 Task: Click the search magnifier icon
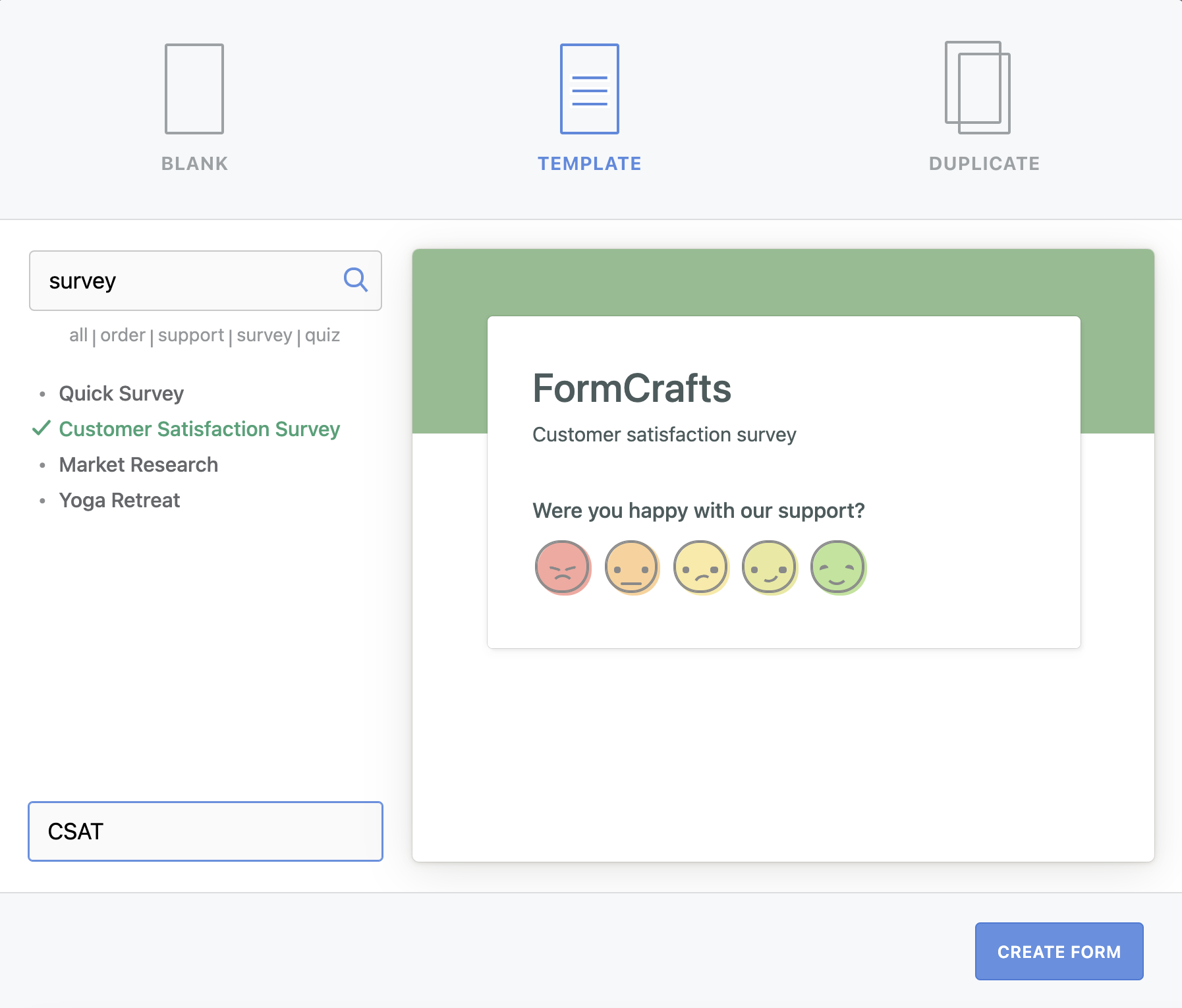tap(356, 280)
